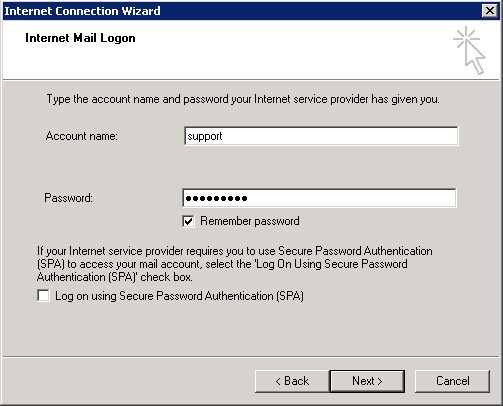This screenshot has width=503, height=406.
Task: Focus the Password text box
Action: point(319,198)
